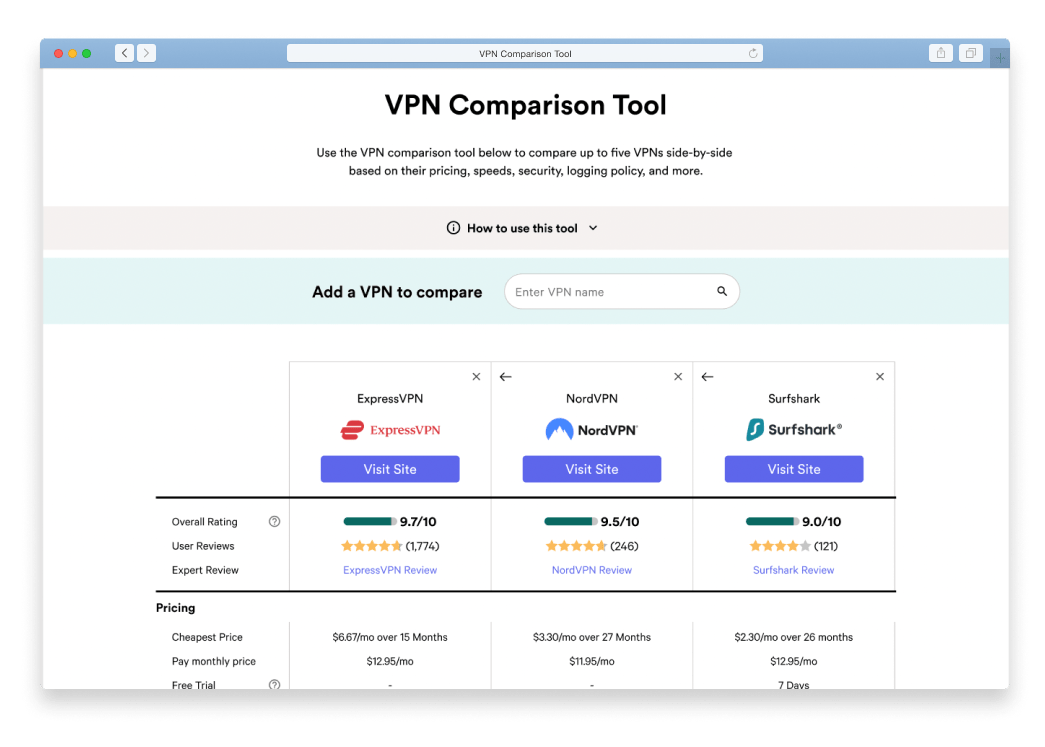Reload the page using the refresh icon
The height and width of the screenshot is (747, 1045).
752,54
